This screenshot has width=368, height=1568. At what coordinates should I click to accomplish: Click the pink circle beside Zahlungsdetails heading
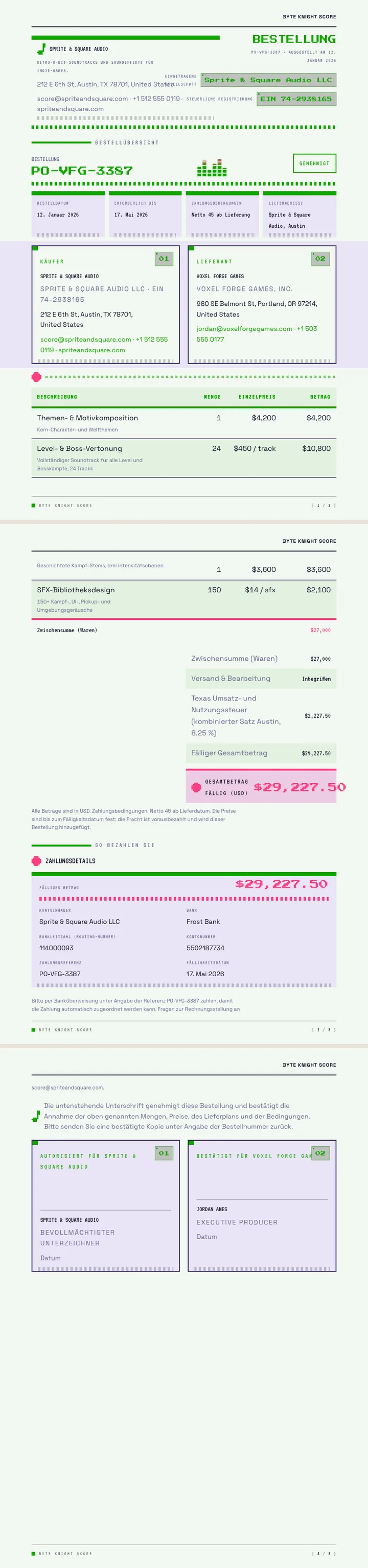point(37,861)
